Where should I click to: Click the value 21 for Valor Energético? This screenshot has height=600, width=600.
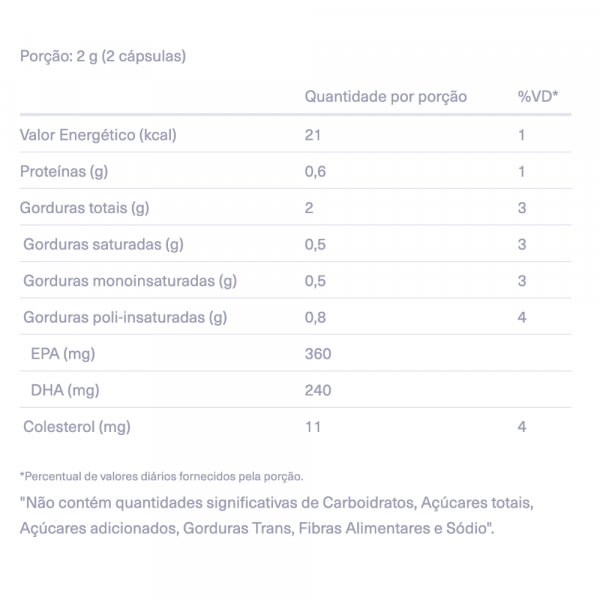coord(312,135)
